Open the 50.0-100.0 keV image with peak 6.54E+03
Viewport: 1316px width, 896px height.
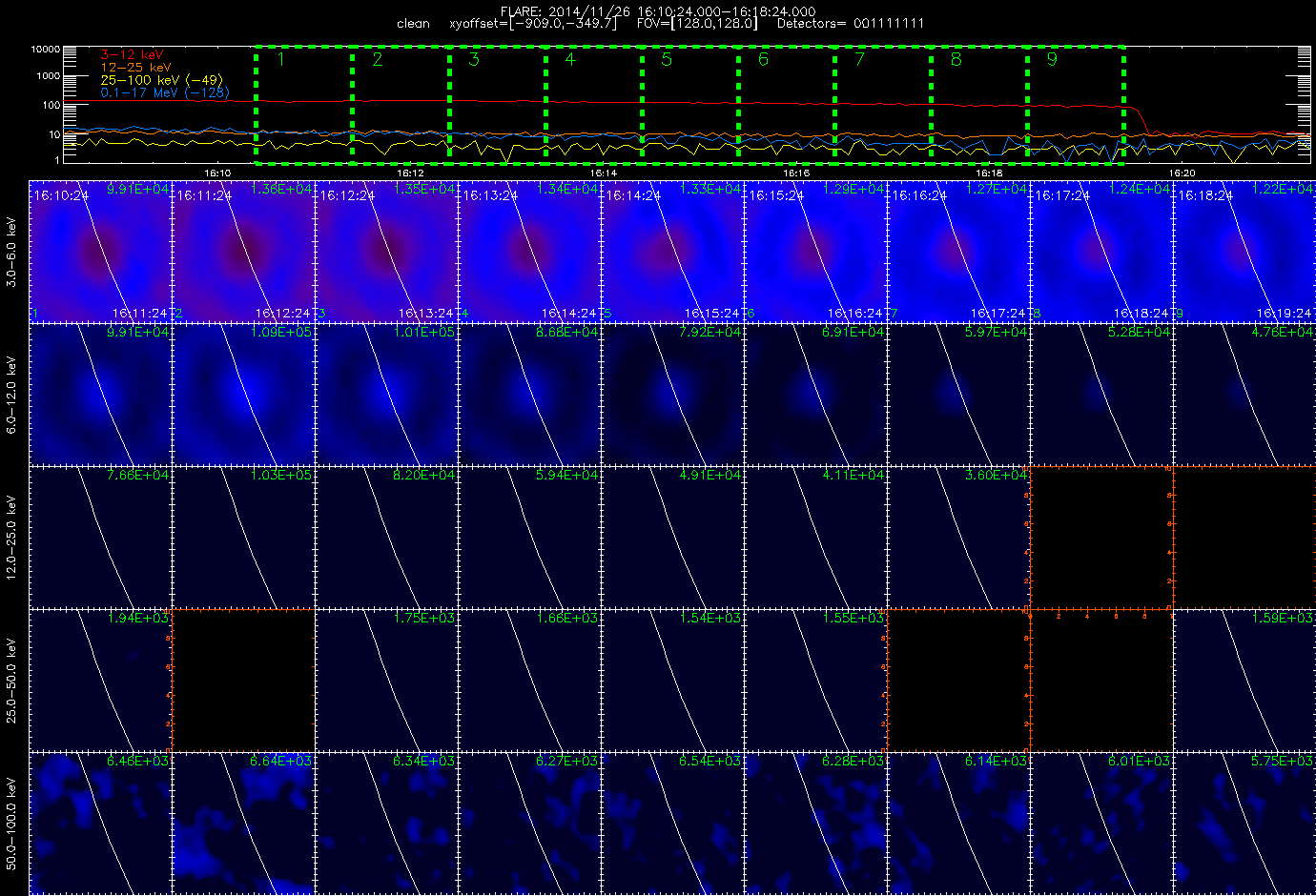pyautogui.click(x=672, y=824)
